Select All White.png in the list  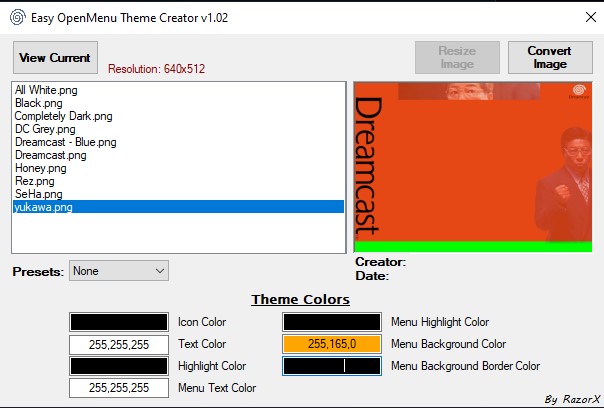click(178, 90)
